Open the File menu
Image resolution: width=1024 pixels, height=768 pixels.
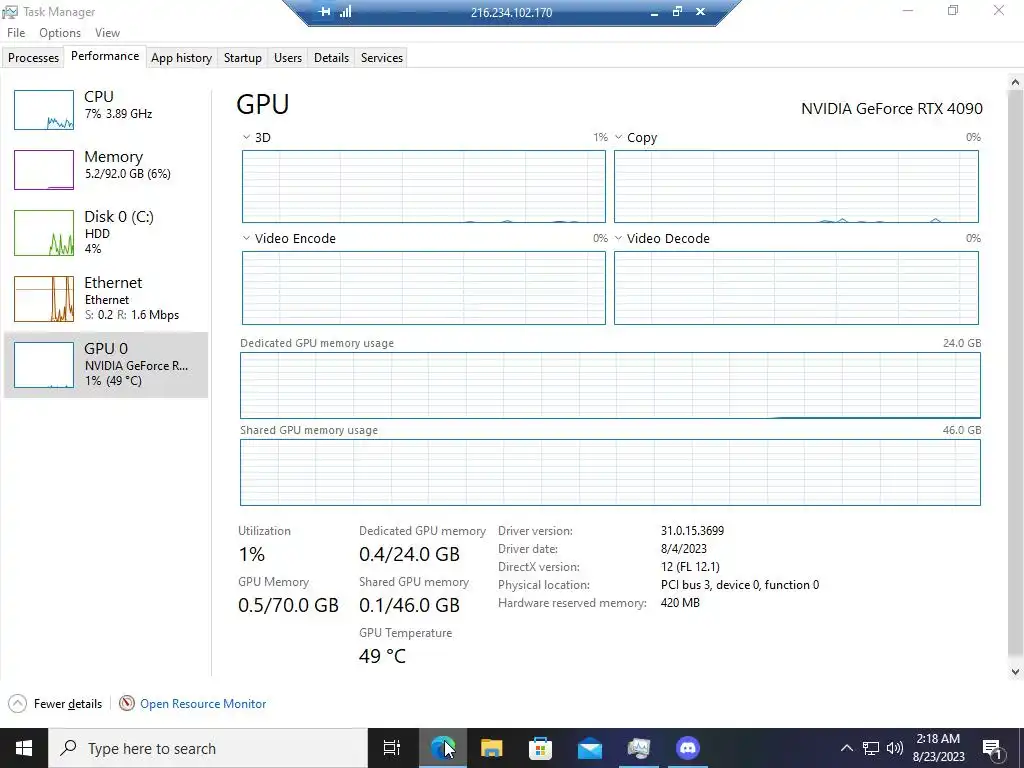(x=16, y=33)
